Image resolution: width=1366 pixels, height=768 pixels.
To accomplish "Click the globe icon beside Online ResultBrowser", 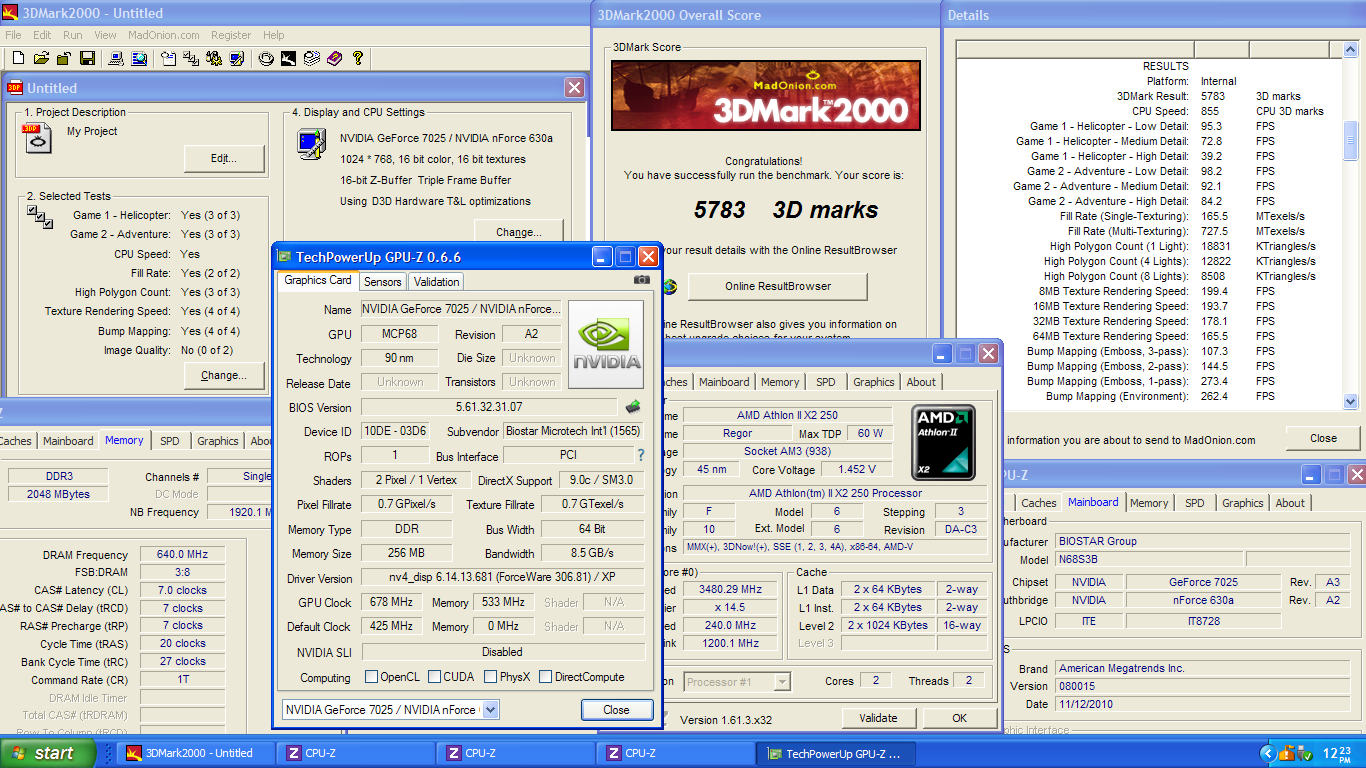I will pos(668,286).
